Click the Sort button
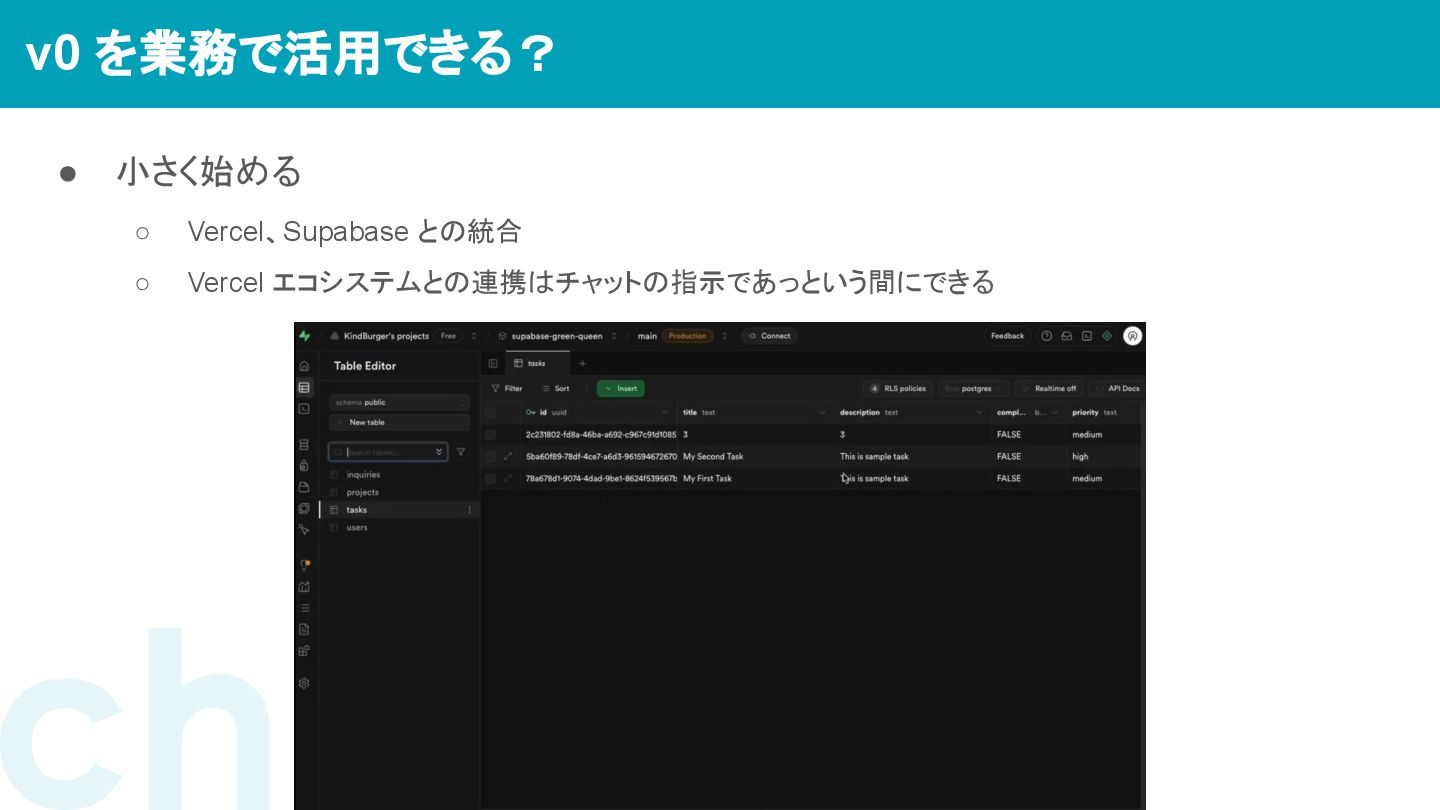This screenshot has width=1440, height=810. point(555,388)
